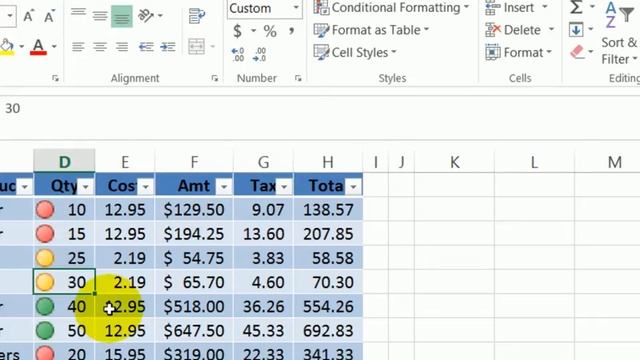Apply middle vertical alignment

pyautogui.click(x=100, y=16)
